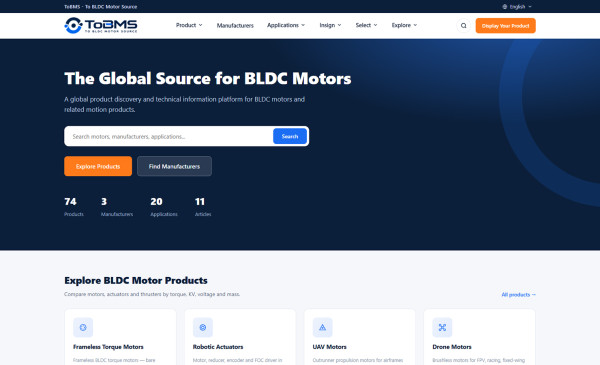Click the blue Search button
The image size is (600, 365).
(x=290, y=136)
